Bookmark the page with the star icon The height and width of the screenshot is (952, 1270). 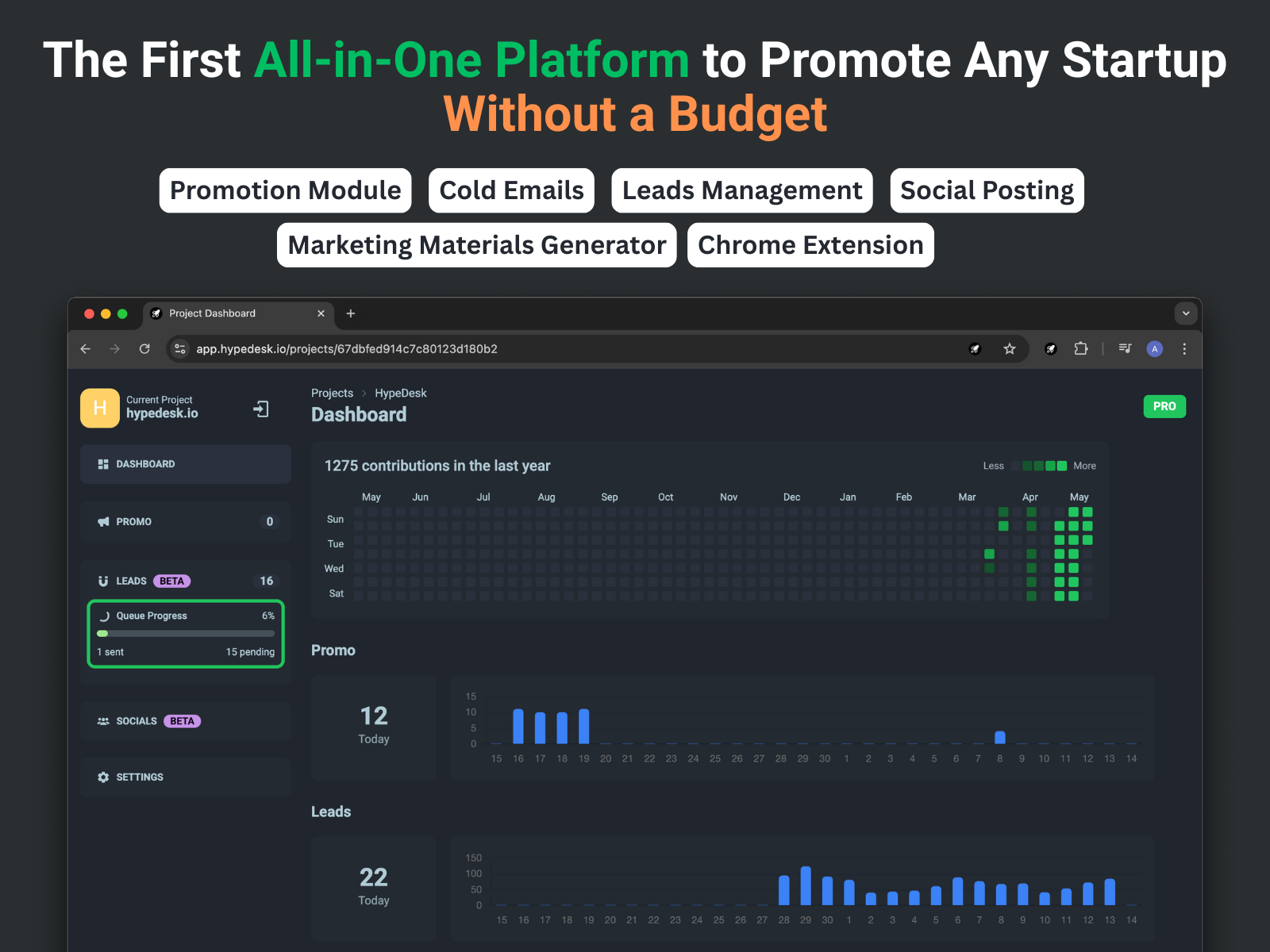1009,349
